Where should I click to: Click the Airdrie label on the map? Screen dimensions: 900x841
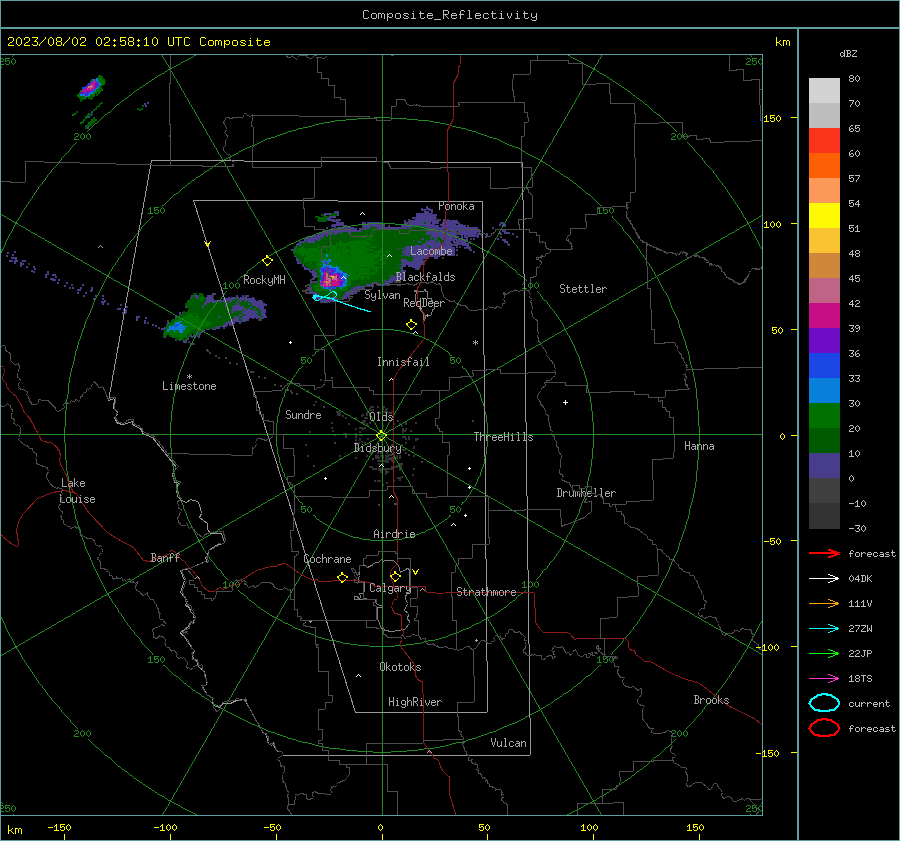394,534
